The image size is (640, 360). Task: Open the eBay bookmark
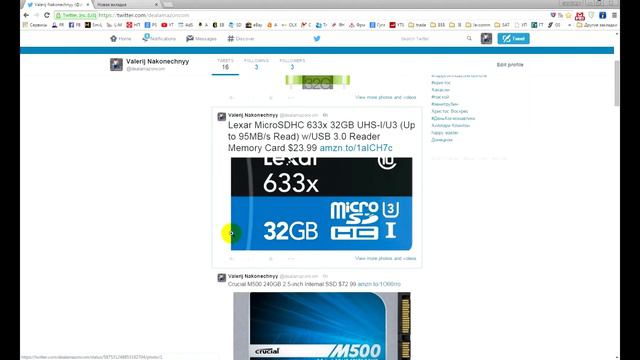click(x=254, y=25)
